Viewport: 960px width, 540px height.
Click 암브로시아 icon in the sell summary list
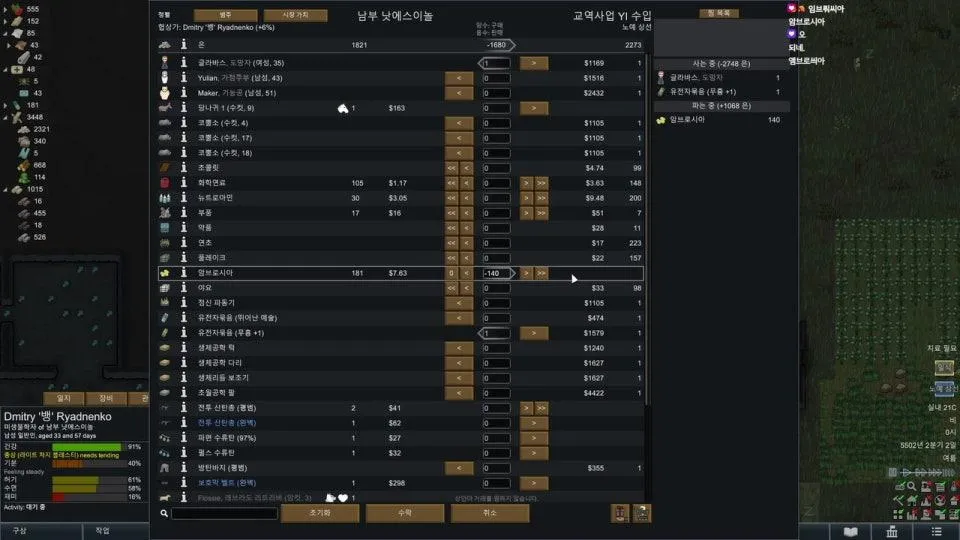pos(661,120)
